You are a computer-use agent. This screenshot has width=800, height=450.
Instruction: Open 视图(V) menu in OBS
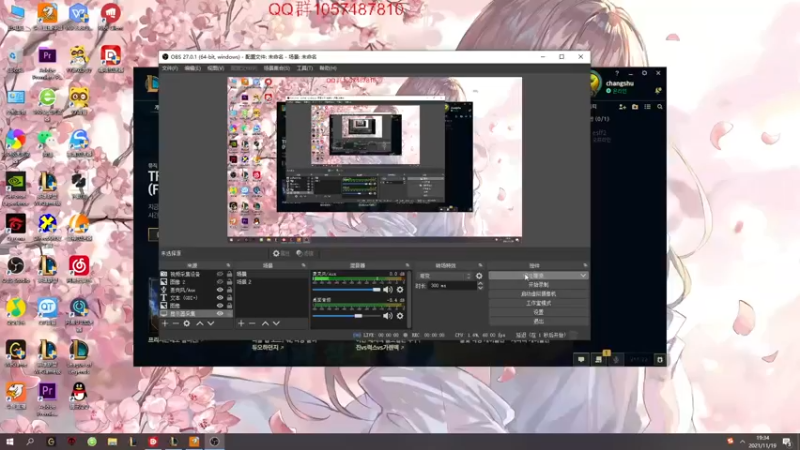click(215, 68)
